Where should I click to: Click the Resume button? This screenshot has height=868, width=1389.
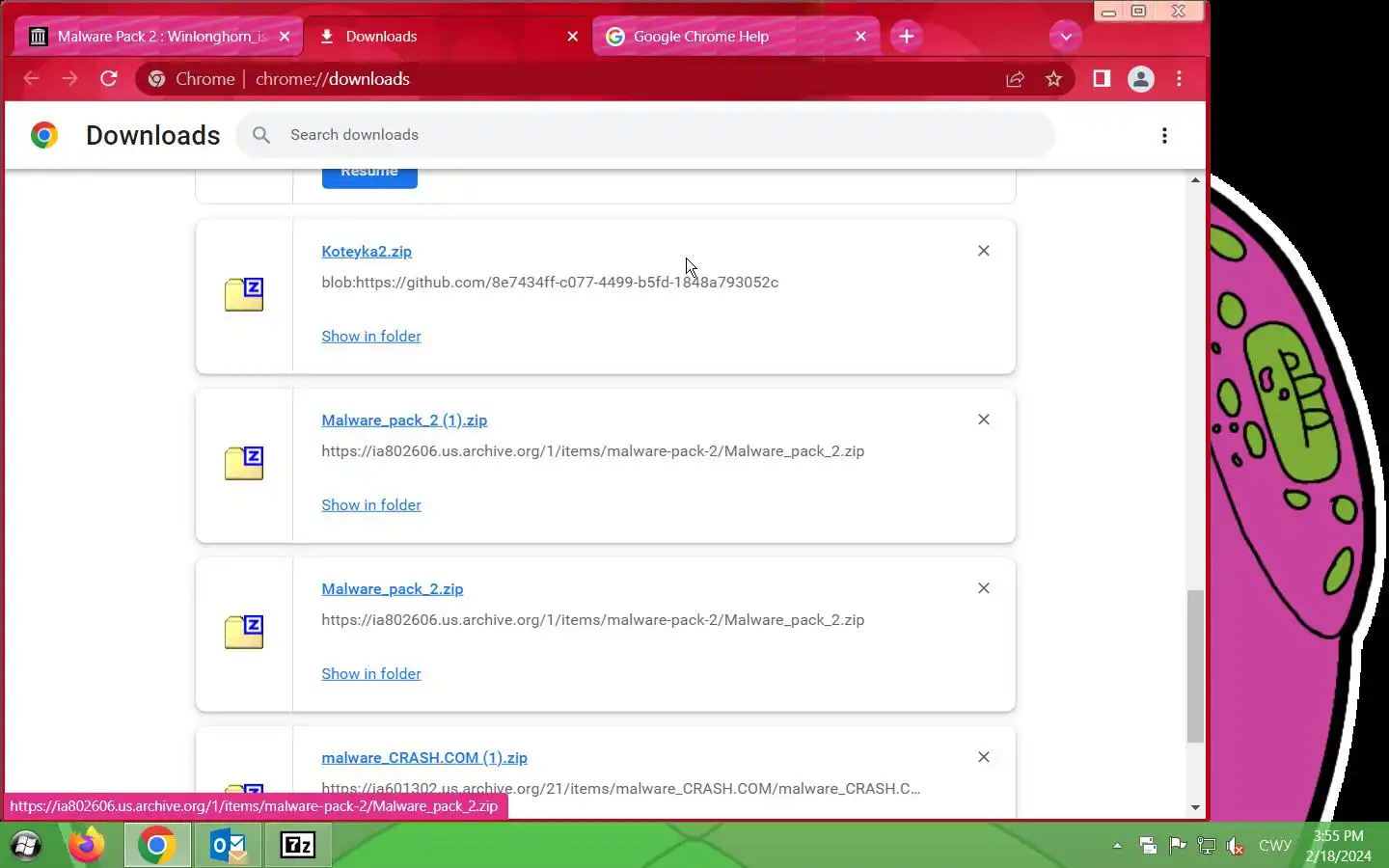369,177
